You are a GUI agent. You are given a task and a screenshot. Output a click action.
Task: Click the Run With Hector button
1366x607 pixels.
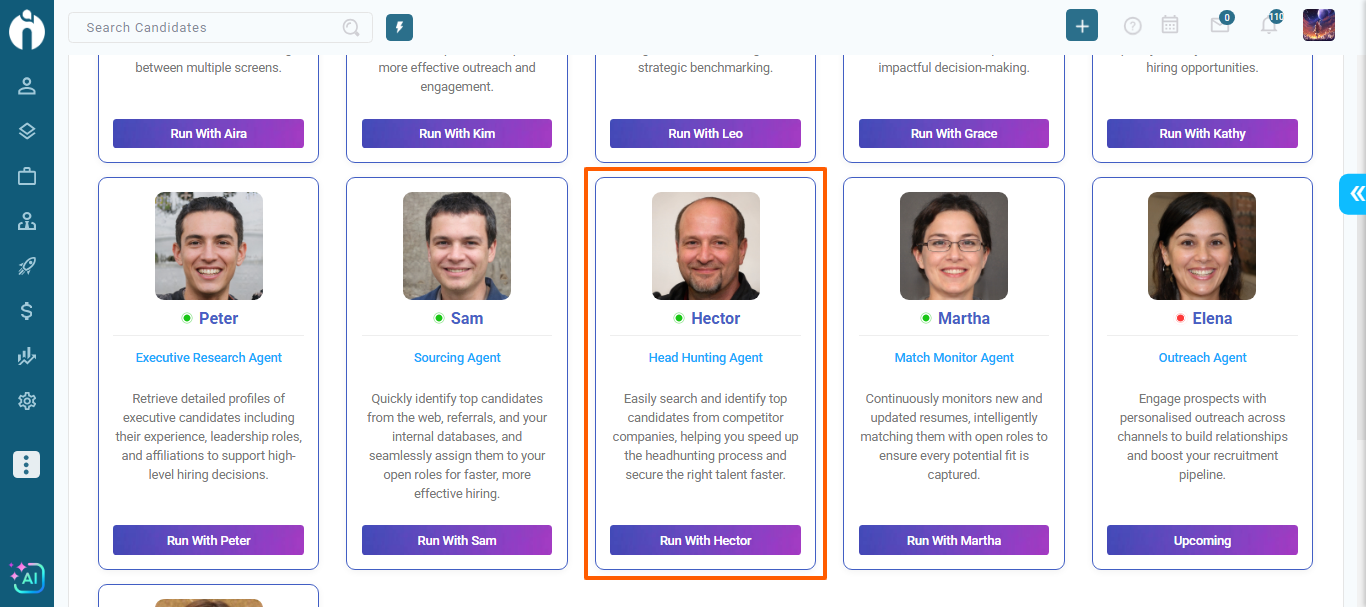click(705, 540)
